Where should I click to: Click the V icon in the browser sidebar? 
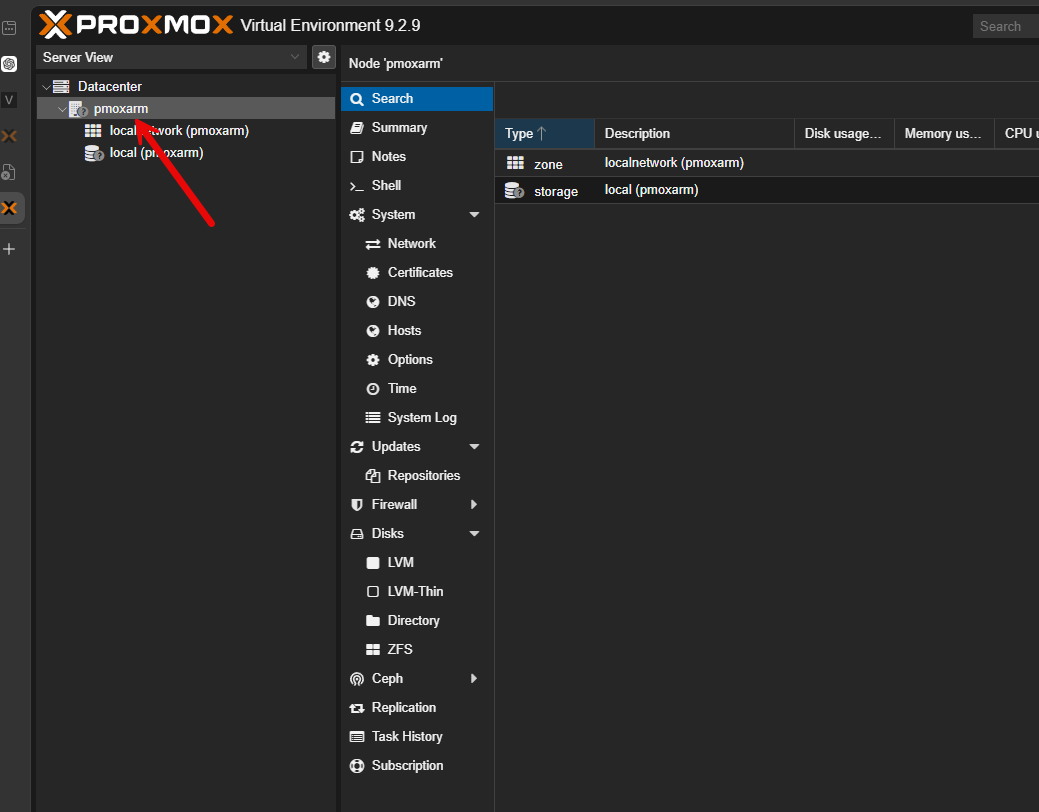(9, 100)
